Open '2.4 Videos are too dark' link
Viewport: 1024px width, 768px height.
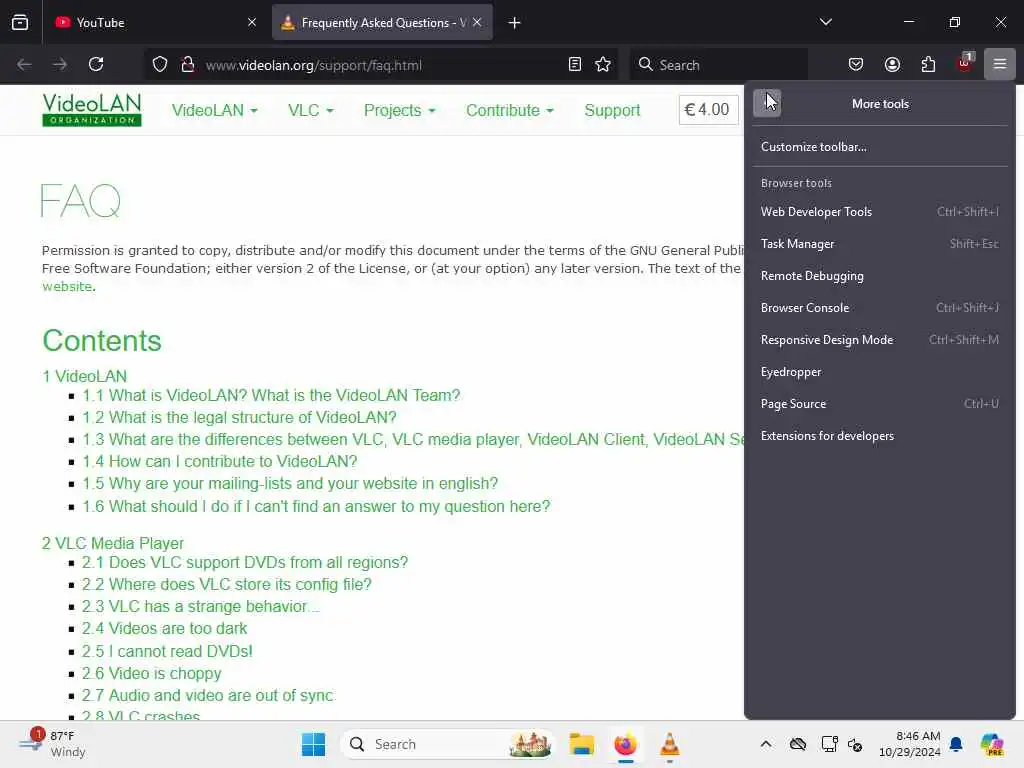[165, 629]
